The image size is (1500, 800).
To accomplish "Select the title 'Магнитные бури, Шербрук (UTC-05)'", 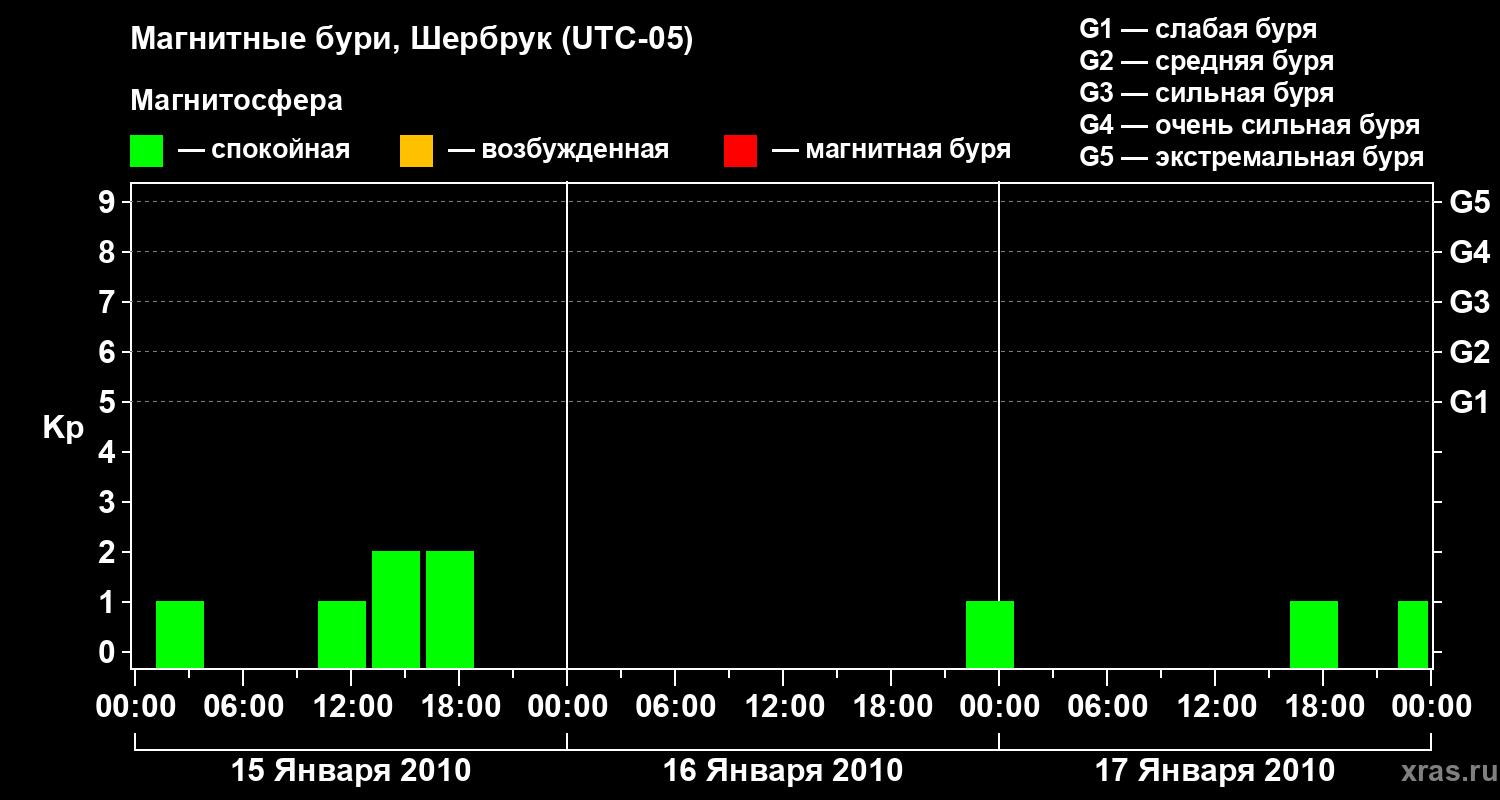I will click(x=412, y=40).
